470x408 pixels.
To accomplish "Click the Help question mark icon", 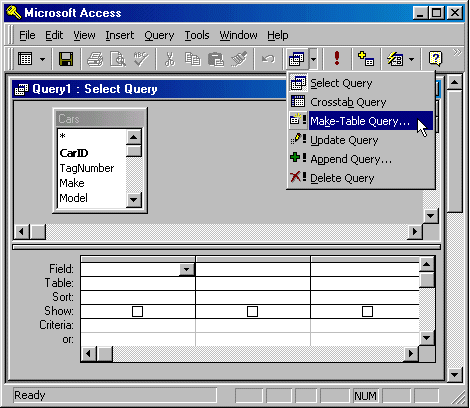I will [x=435, y=59].
